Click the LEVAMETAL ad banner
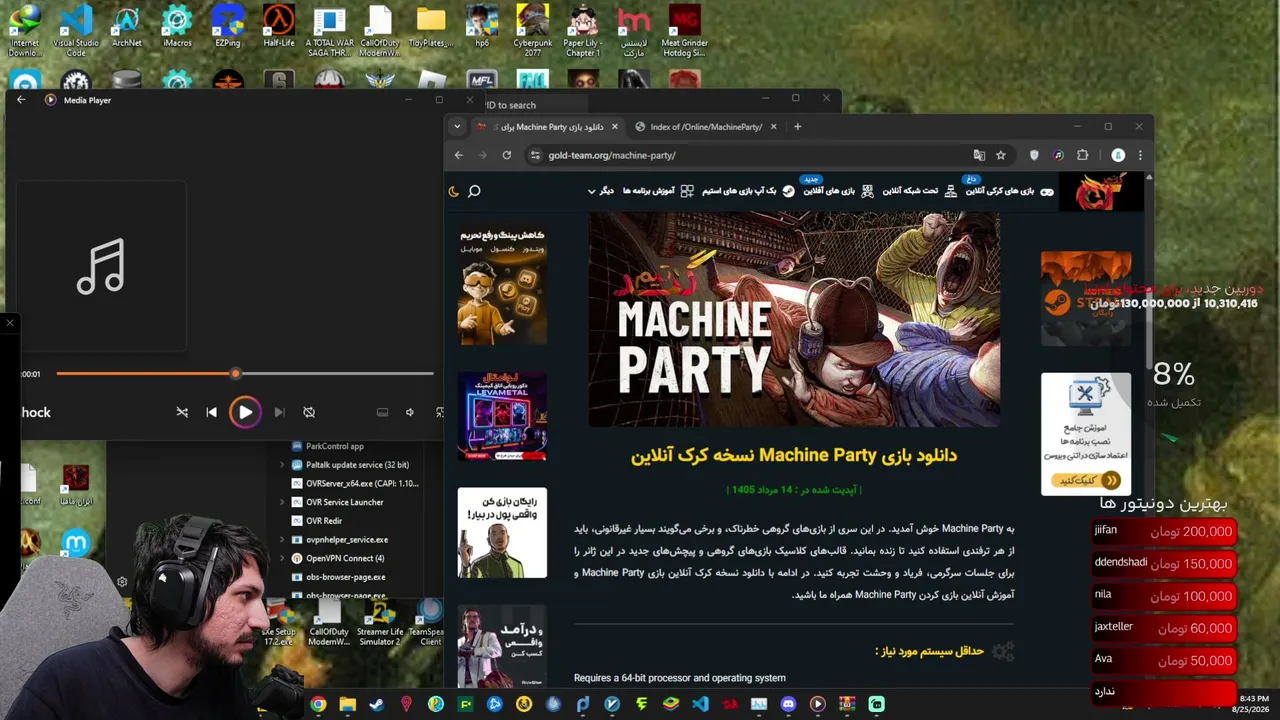This screenshot has height=720, width=1280. point(502,416)
